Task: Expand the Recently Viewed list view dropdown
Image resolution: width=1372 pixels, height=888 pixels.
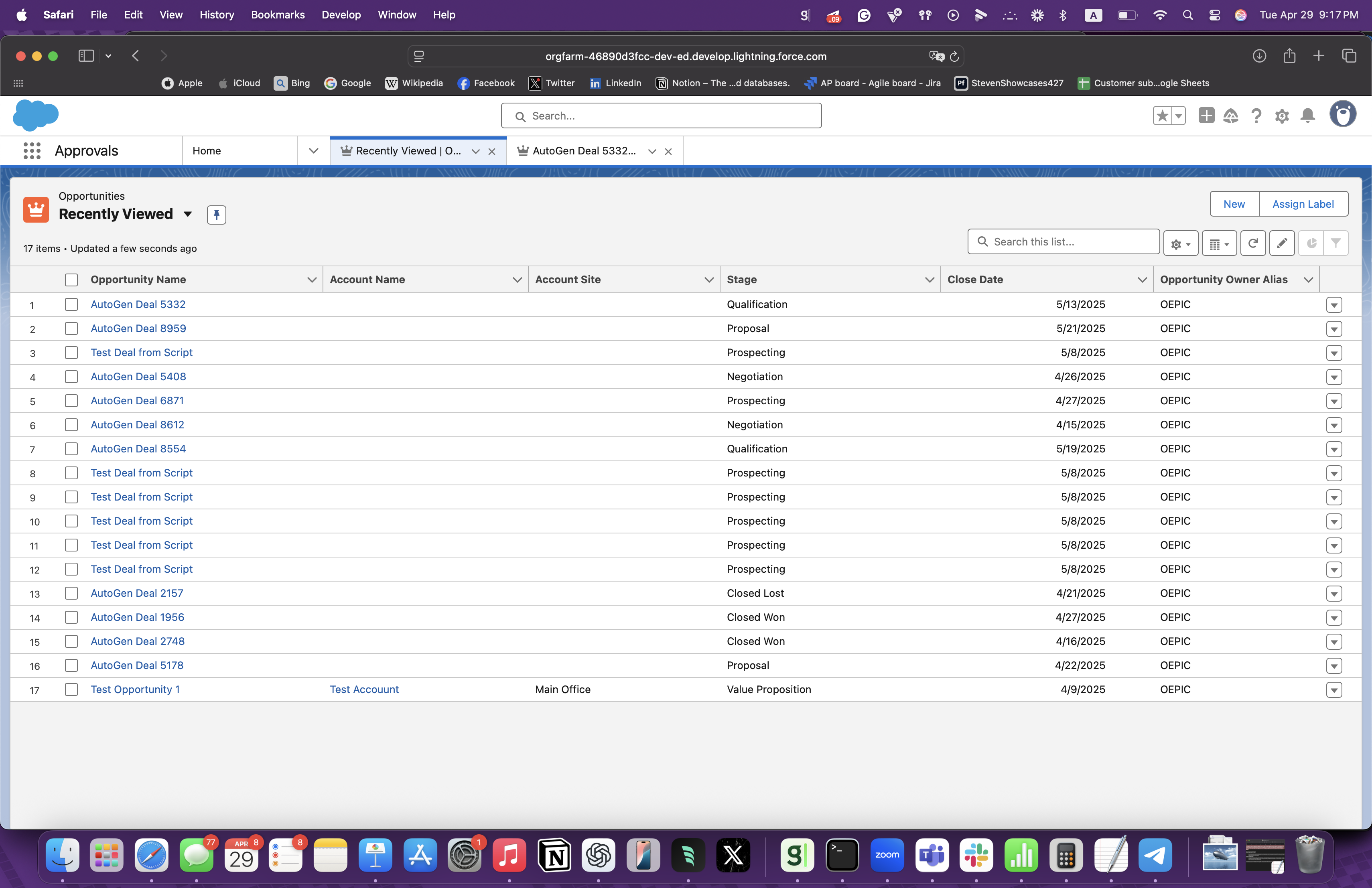Action: [x=188, y=214]
